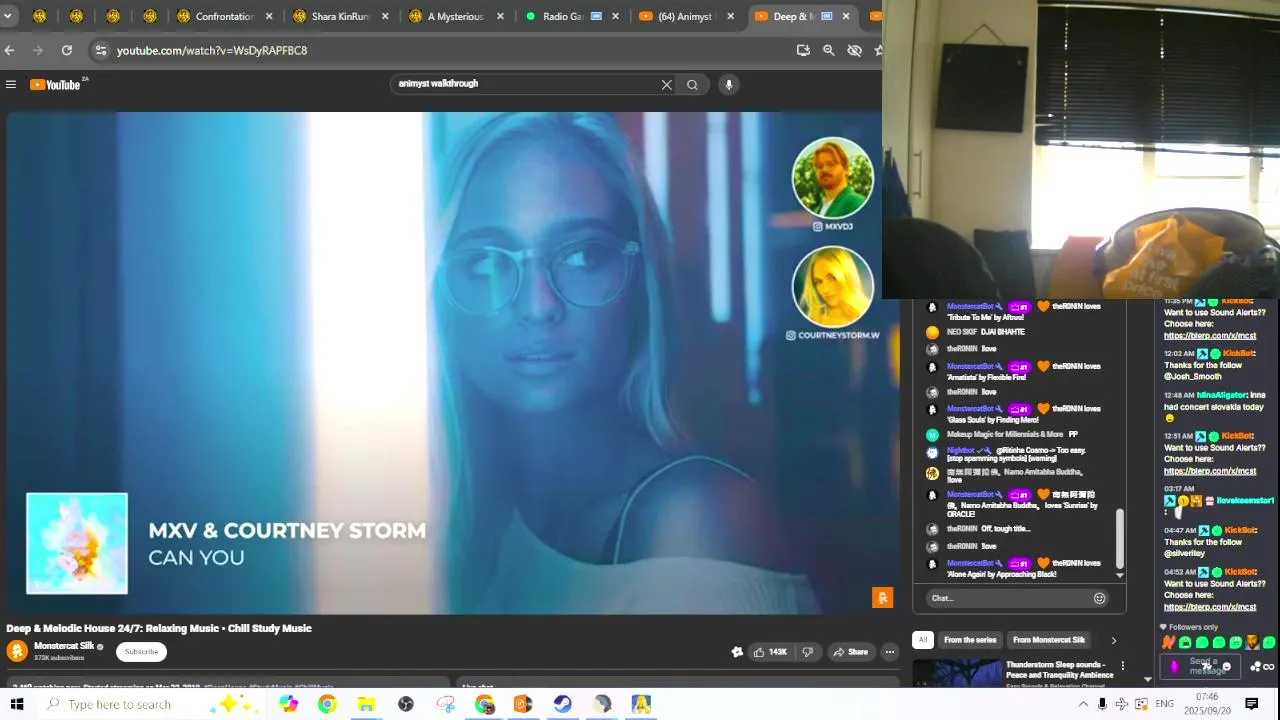Click "Followers only" label in Kick chat

[1193, 627]
